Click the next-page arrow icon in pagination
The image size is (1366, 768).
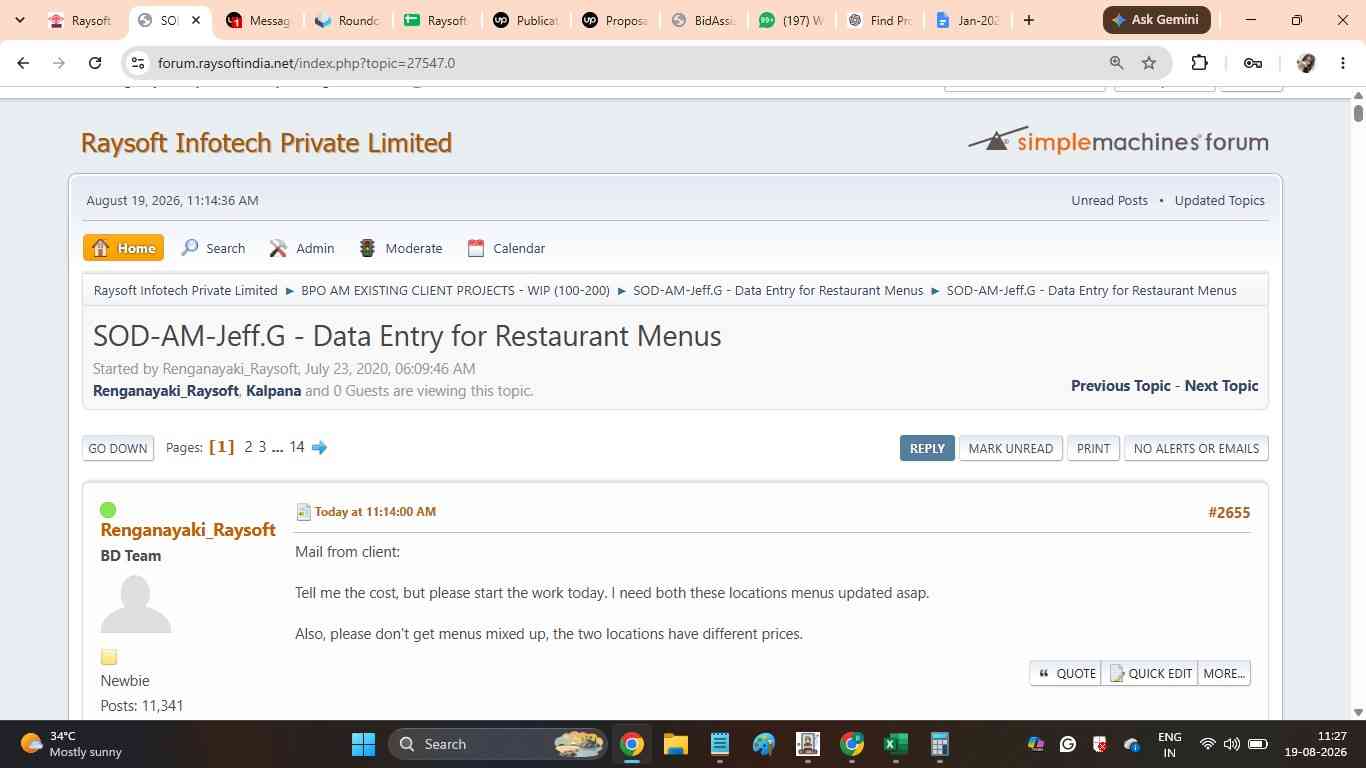(x=319, y=447)
